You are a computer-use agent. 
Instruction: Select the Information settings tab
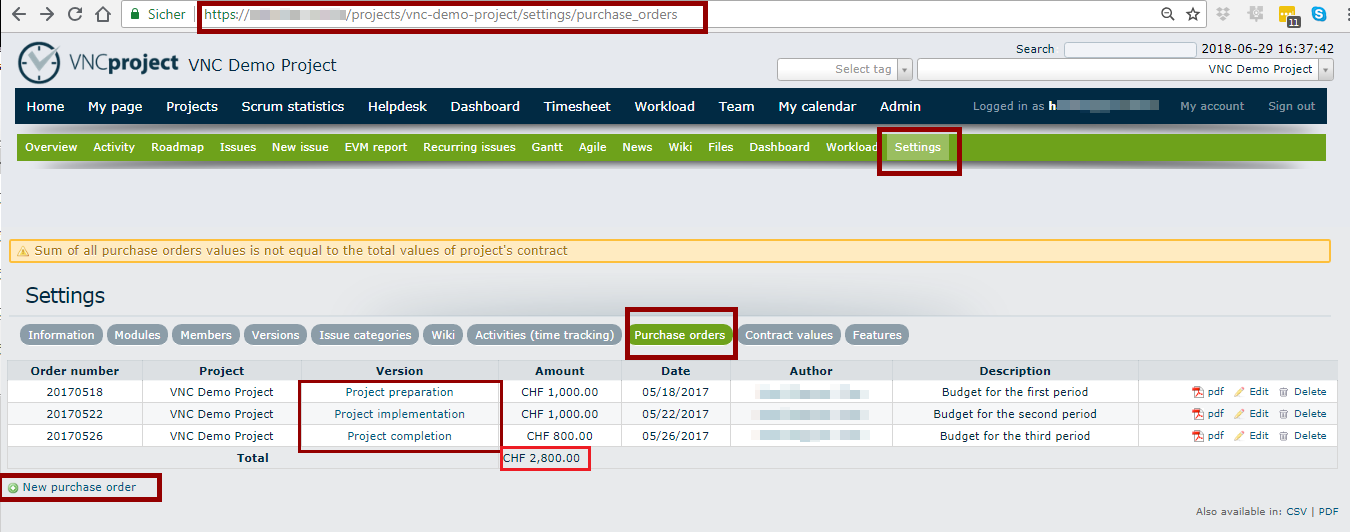click(61, 335)
